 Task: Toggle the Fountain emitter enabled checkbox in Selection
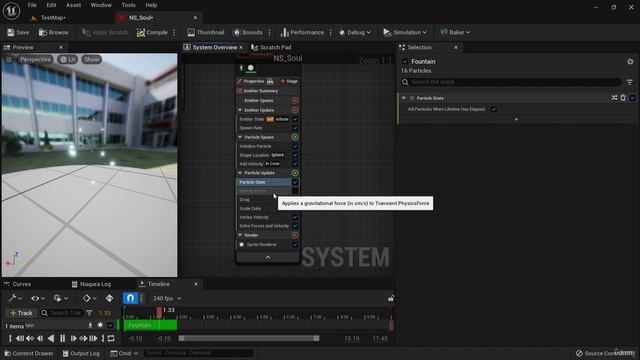(405, 62)
